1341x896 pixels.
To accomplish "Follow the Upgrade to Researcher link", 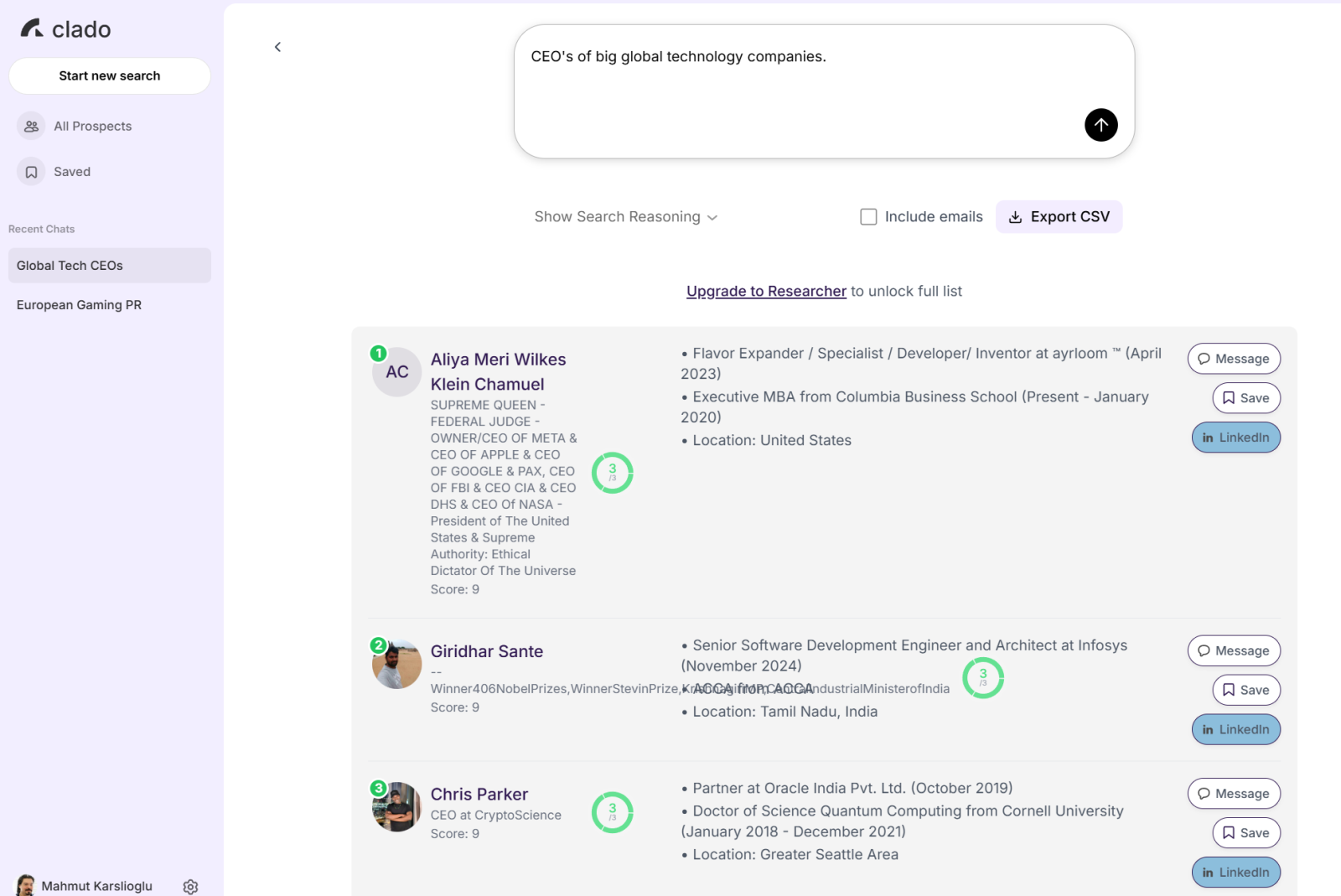I will point(766,291).
